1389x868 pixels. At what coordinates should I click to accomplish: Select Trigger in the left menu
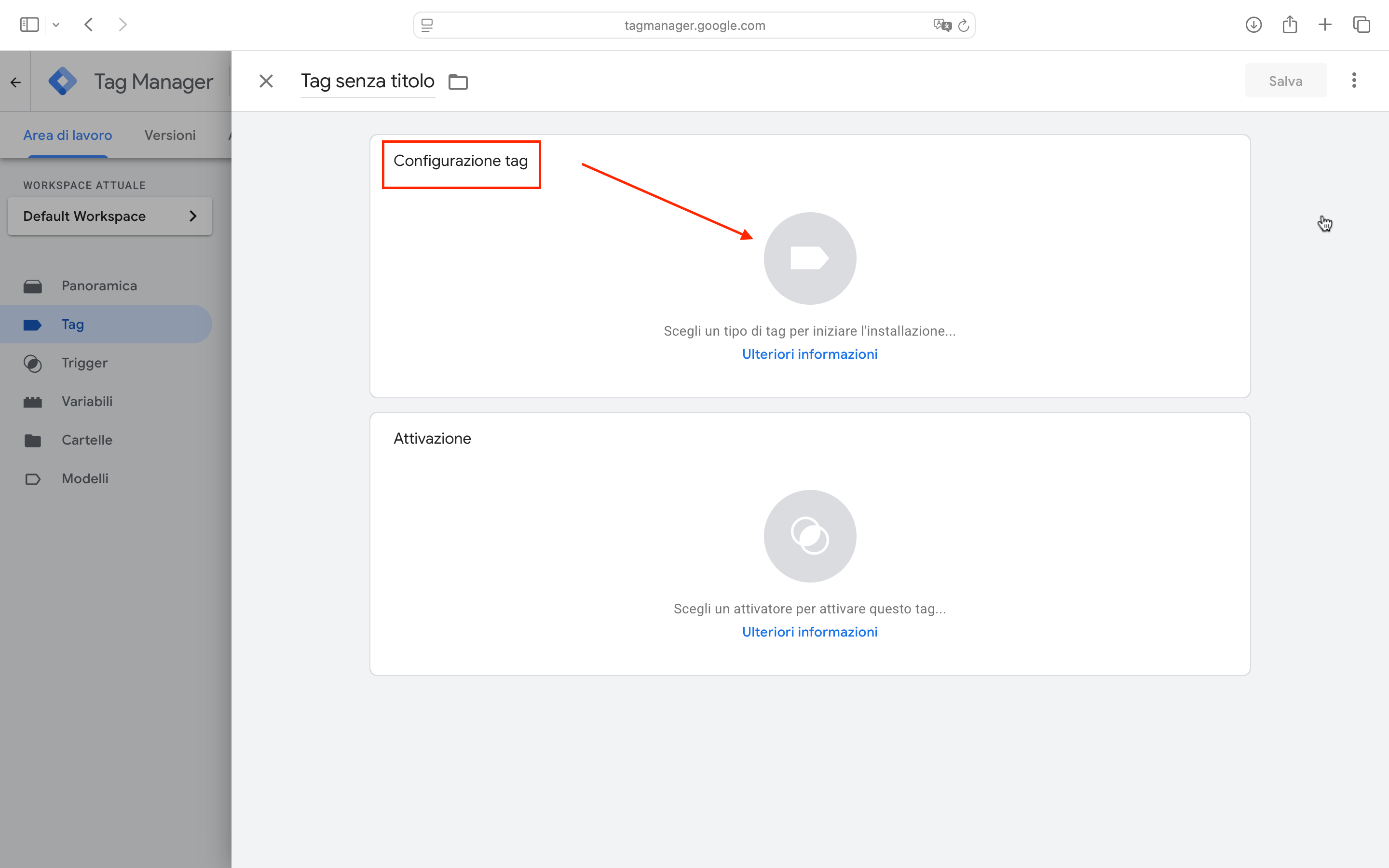pos(84,363)
